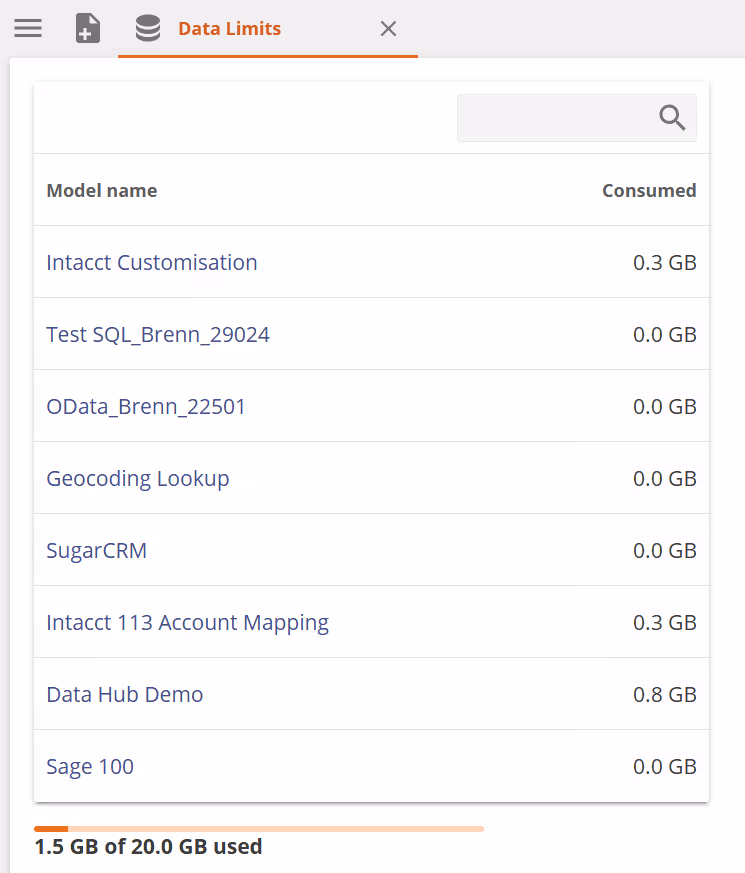Click the database icon on the tab

pos(148,29)
